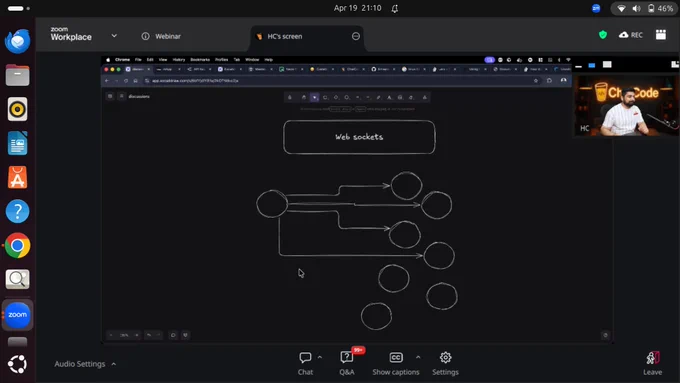The width and height of the screenshot is (680, 383).
Task: Open the clock and calendar menu
Action: tap(357, 8)
